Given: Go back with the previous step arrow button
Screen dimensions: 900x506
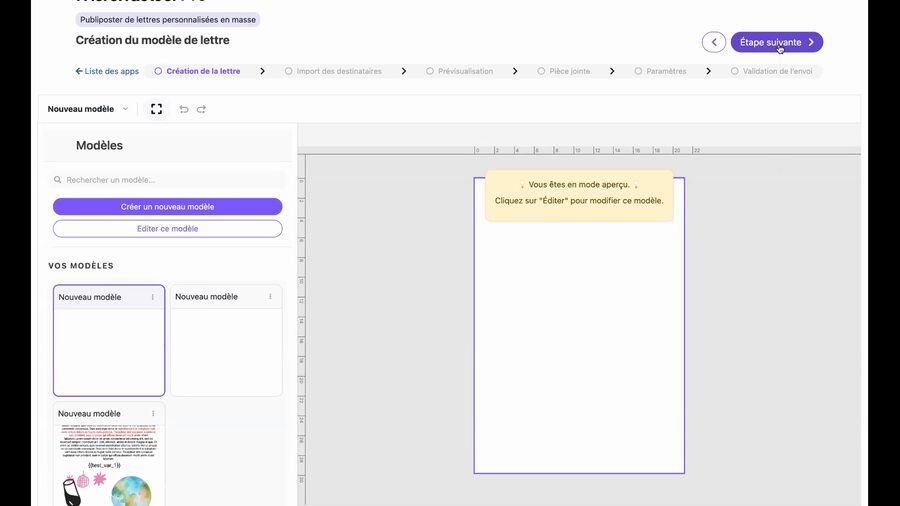Looking at the screenshot, I should [x=713, y=42].
